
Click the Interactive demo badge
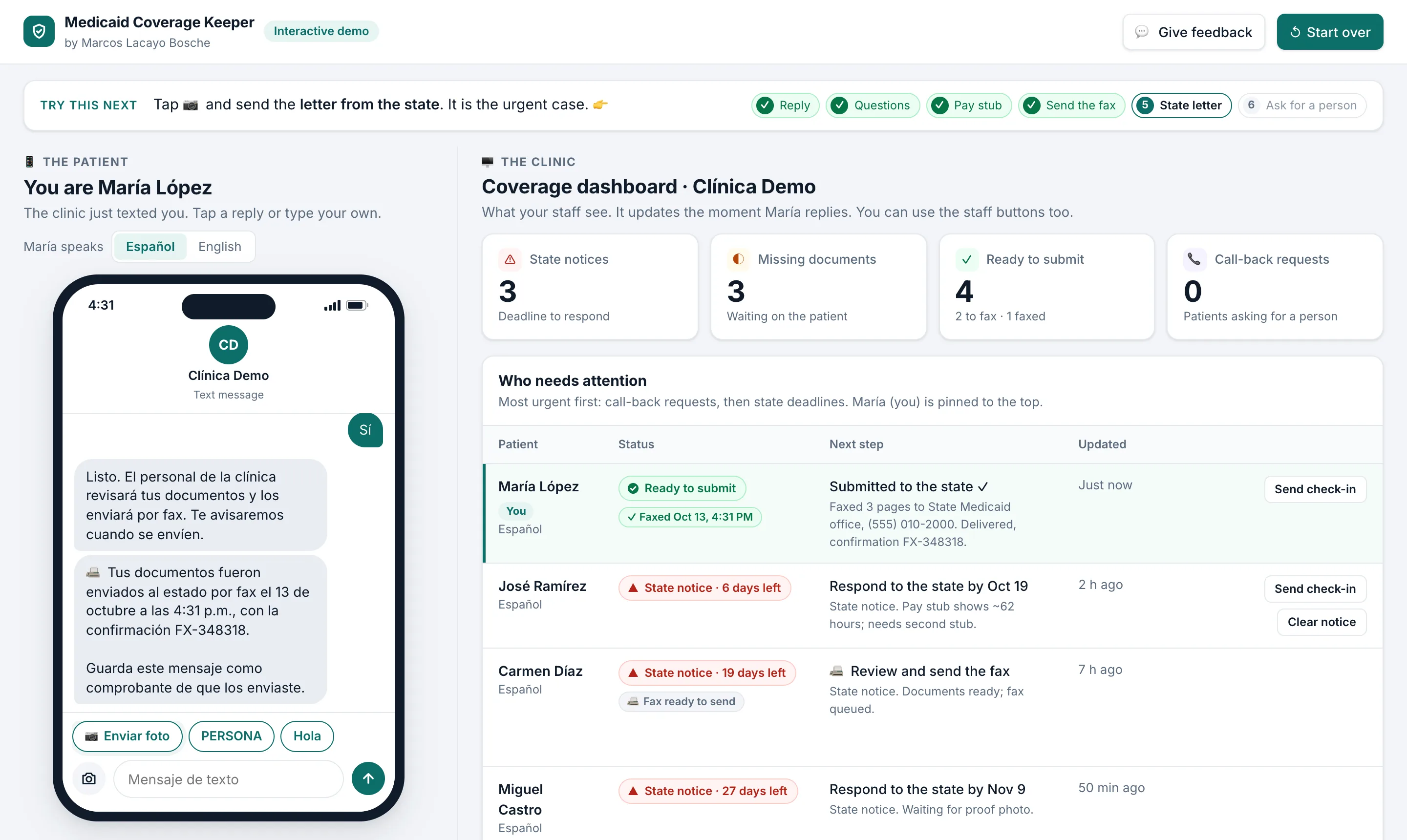(x=321, y=31)
